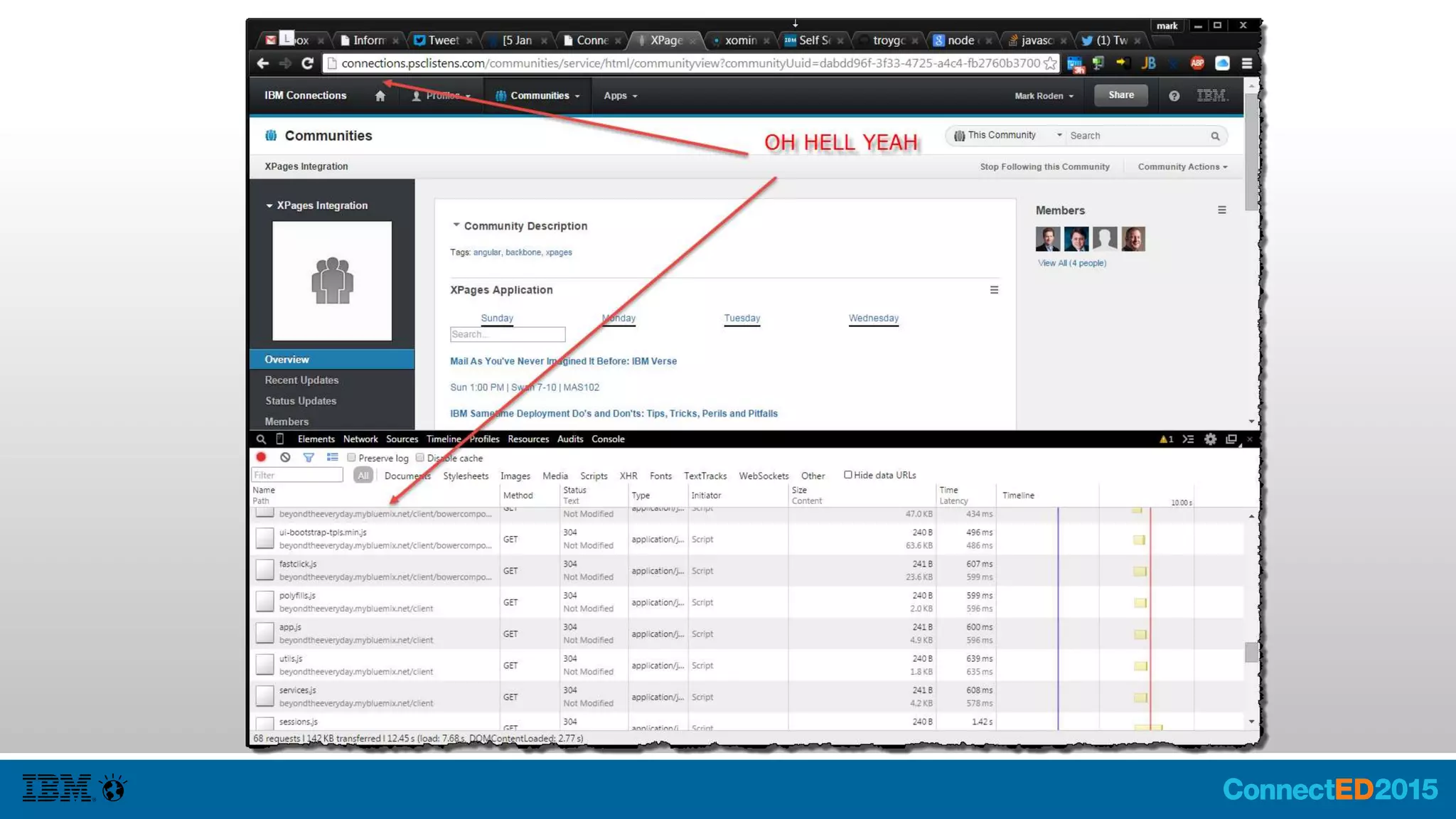Screen dimensions: 1456x819
Task: Click the search magnifier in community search
Action: [x=1215, y=136]
